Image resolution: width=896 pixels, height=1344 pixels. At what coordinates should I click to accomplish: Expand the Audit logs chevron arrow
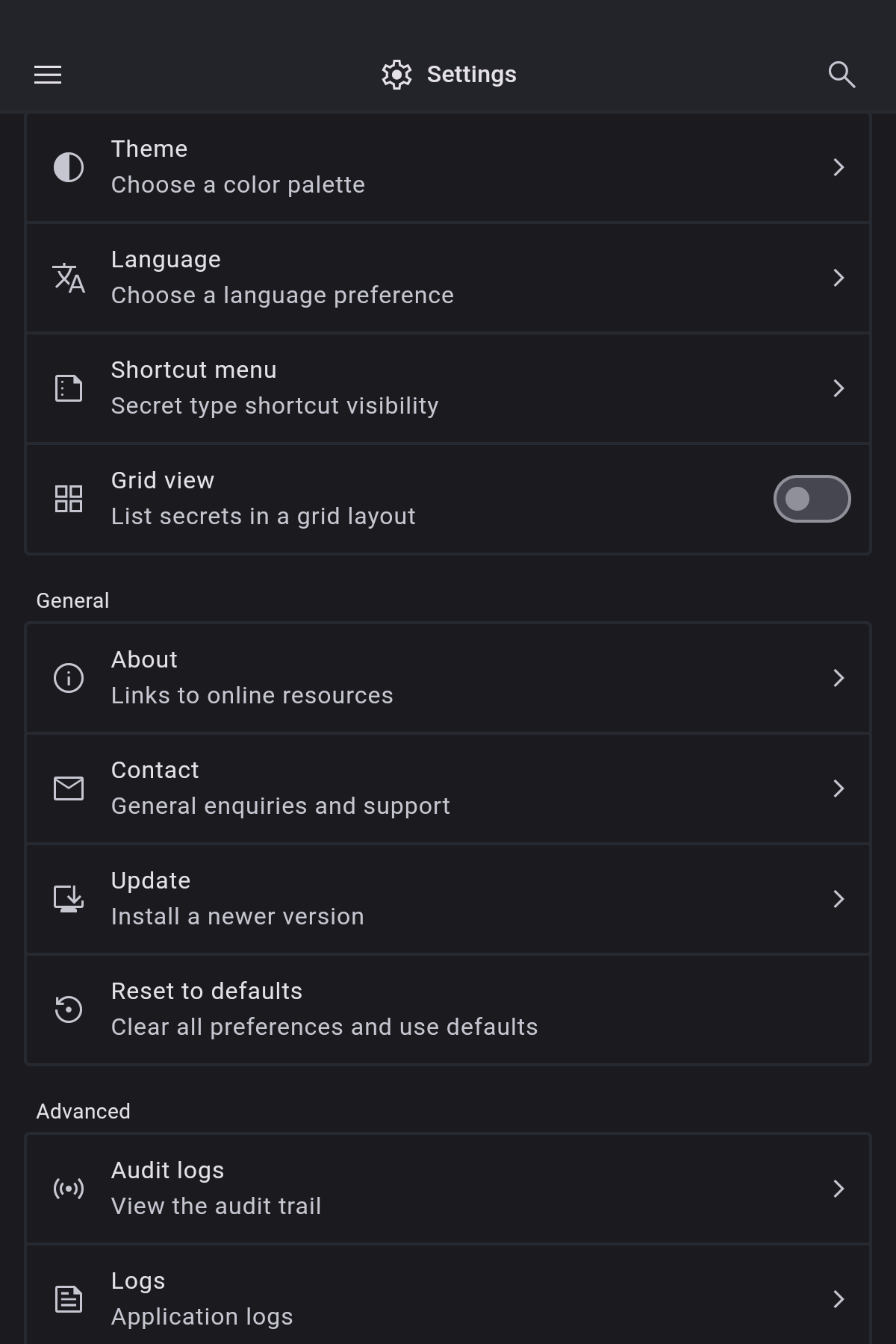point(839,1189)
